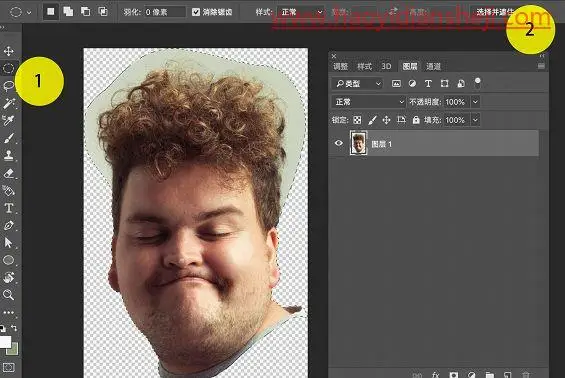Toggle the anti-alias checkbox

point(196,12)
